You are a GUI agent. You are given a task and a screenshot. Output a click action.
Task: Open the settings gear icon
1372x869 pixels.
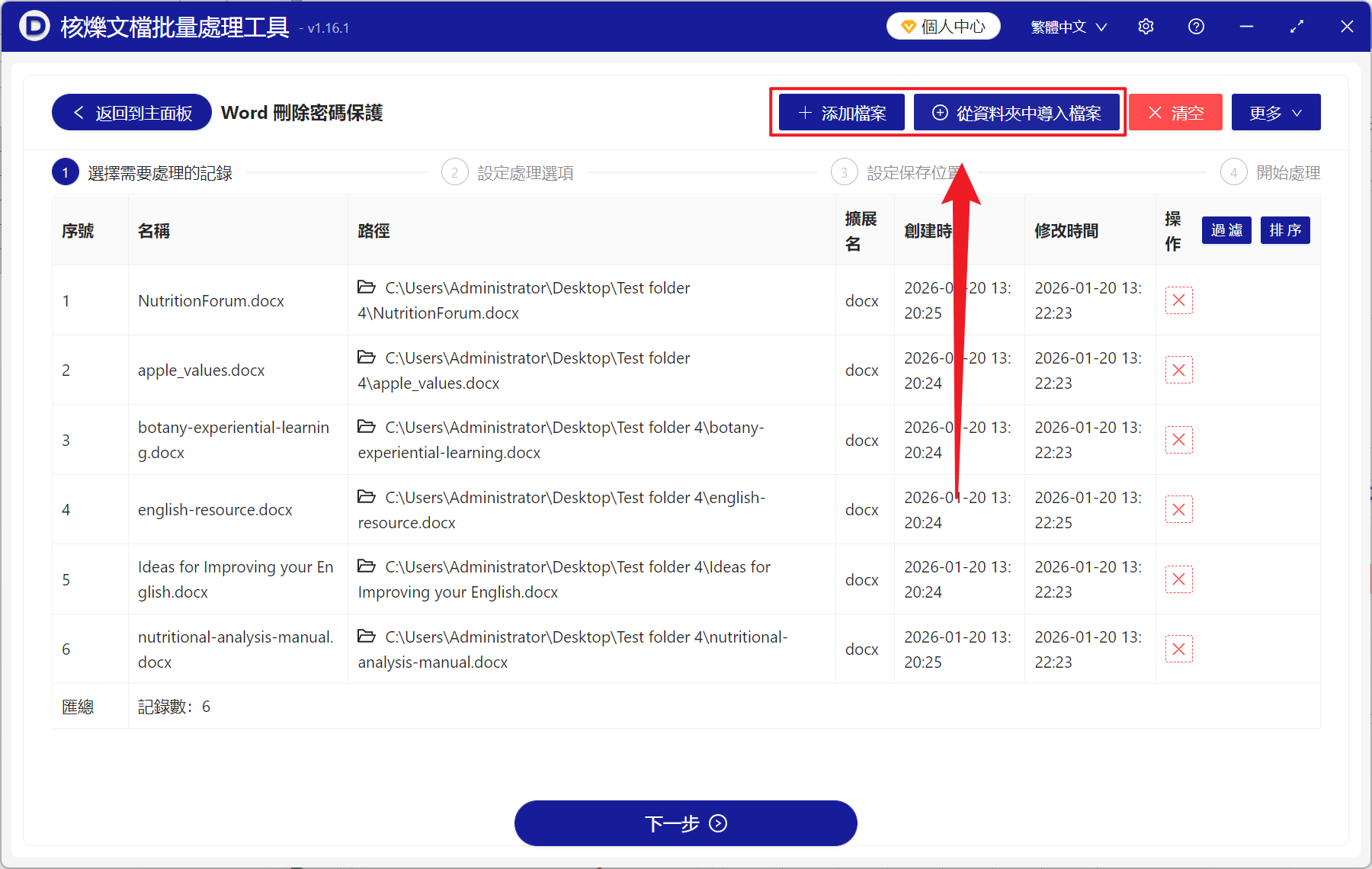pos(1146,26)
